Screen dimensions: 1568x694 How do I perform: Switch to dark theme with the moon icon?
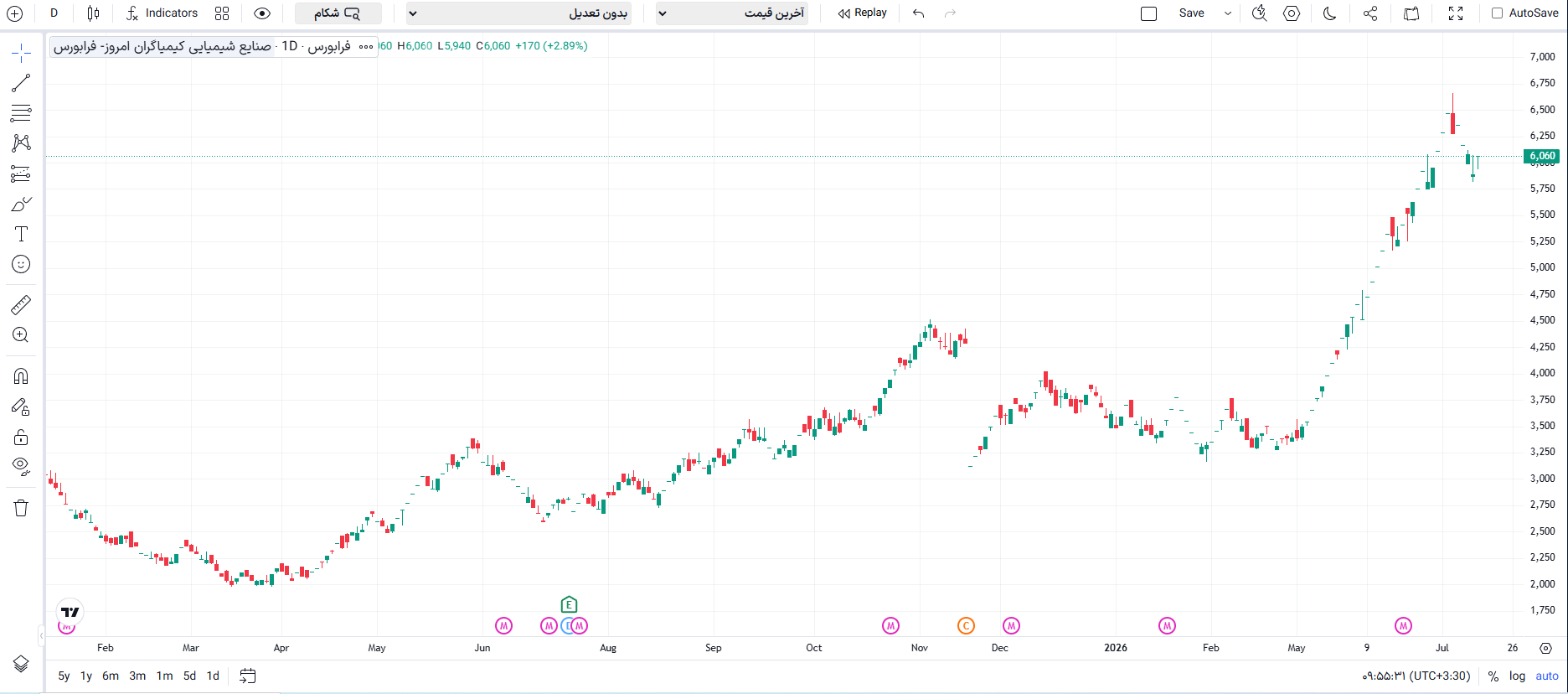coord(1329,13)
